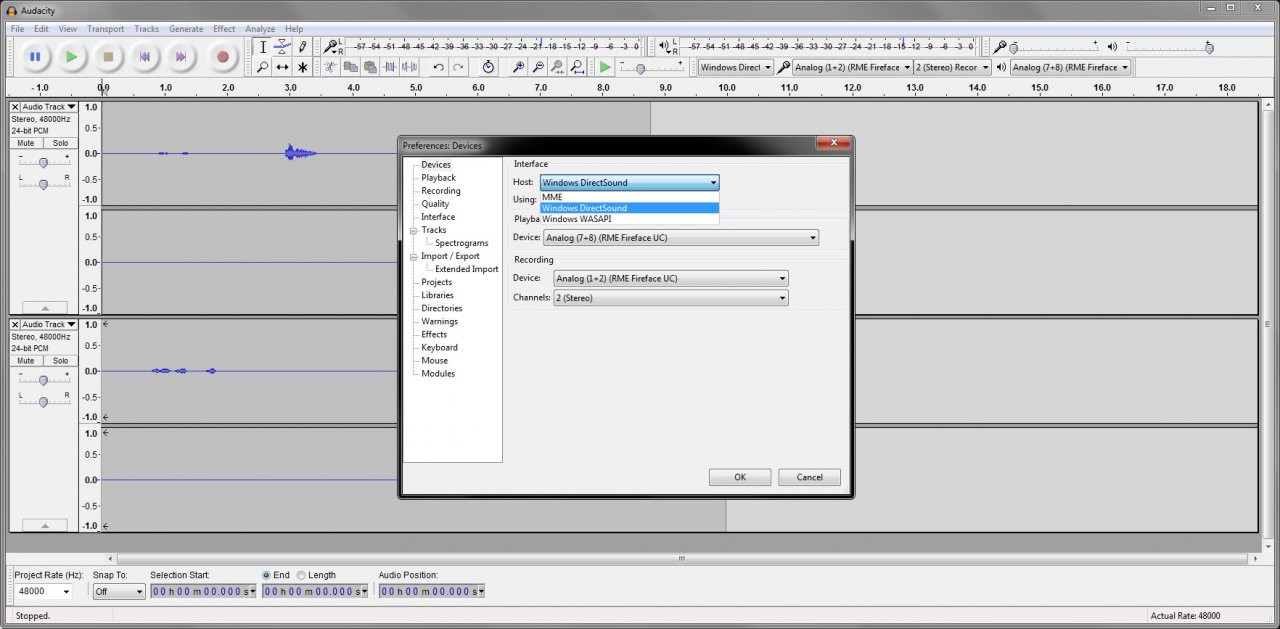The image size is (1280, 629).
Task: Open the toolbar recording channels dropdown
Action: 952,67
